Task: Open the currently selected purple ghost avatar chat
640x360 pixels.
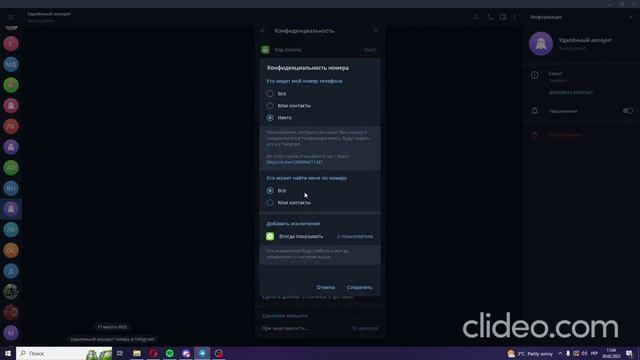Action: click(11, 209)
